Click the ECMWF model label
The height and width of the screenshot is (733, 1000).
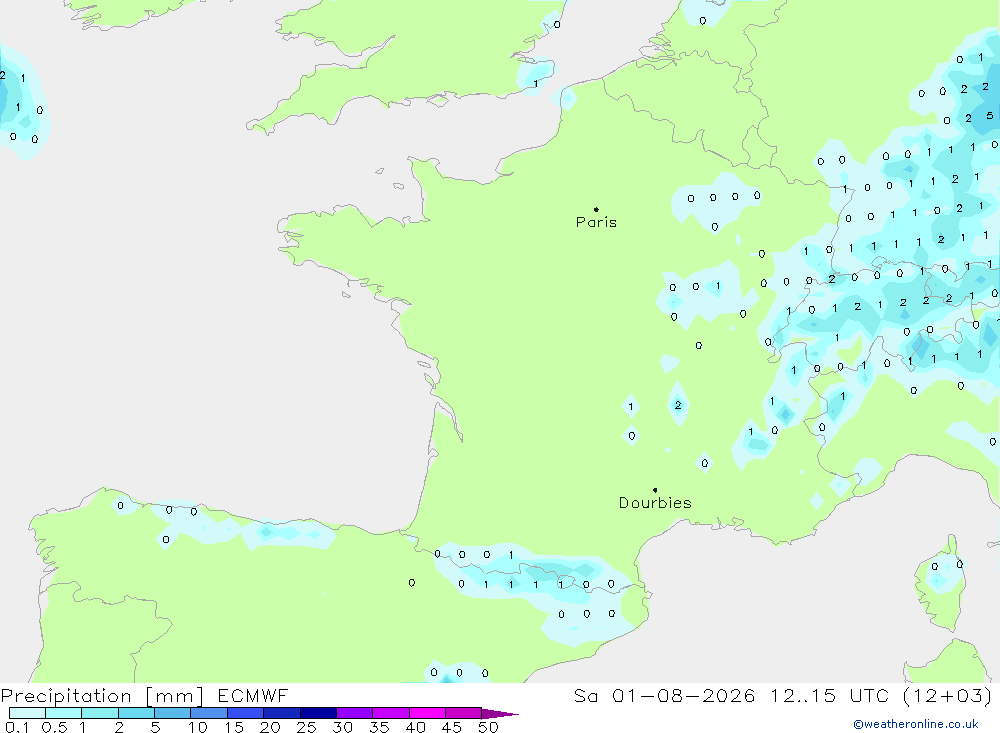point(253,696)
